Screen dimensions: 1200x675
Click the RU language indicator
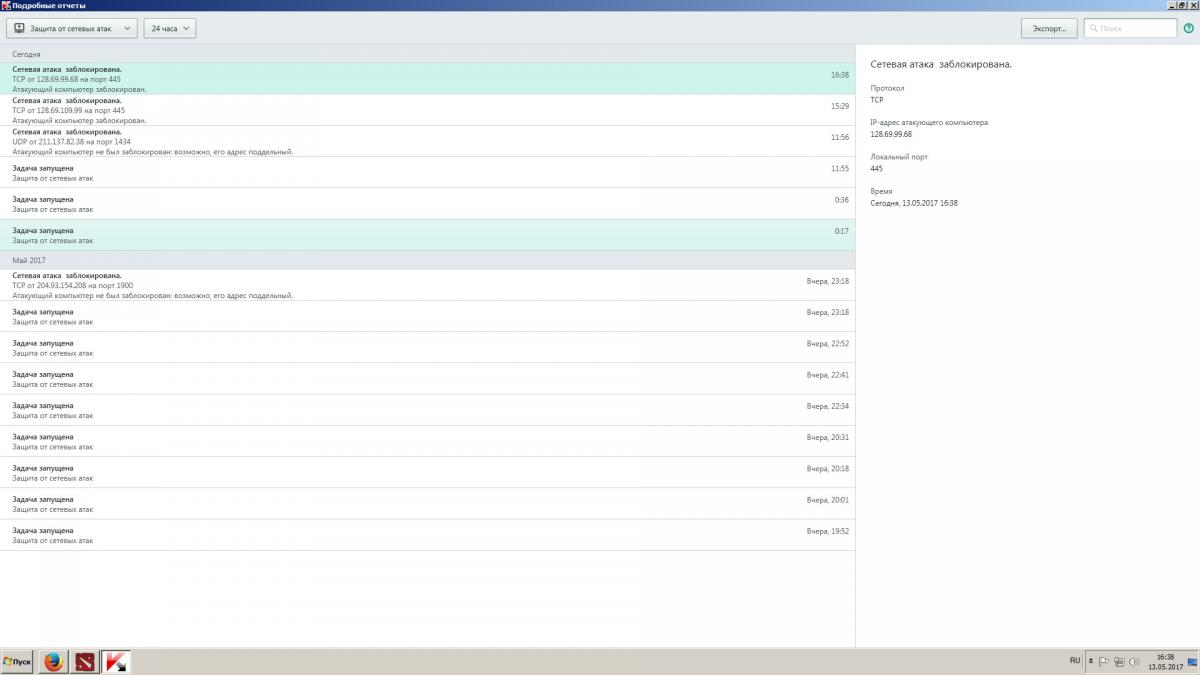tap(1075, 661)
